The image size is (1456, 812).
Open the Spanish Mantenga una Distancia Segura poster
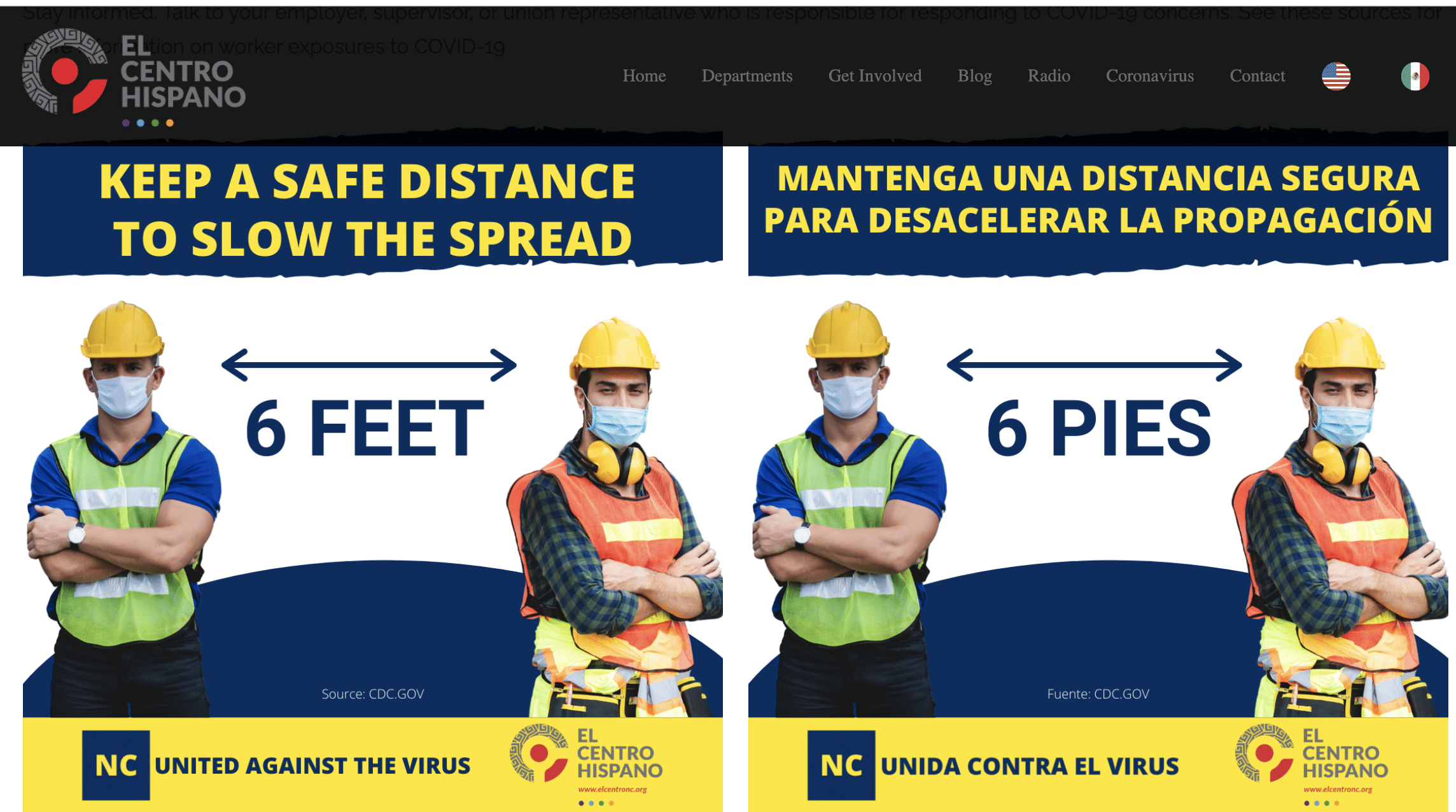click(1098, 479)
